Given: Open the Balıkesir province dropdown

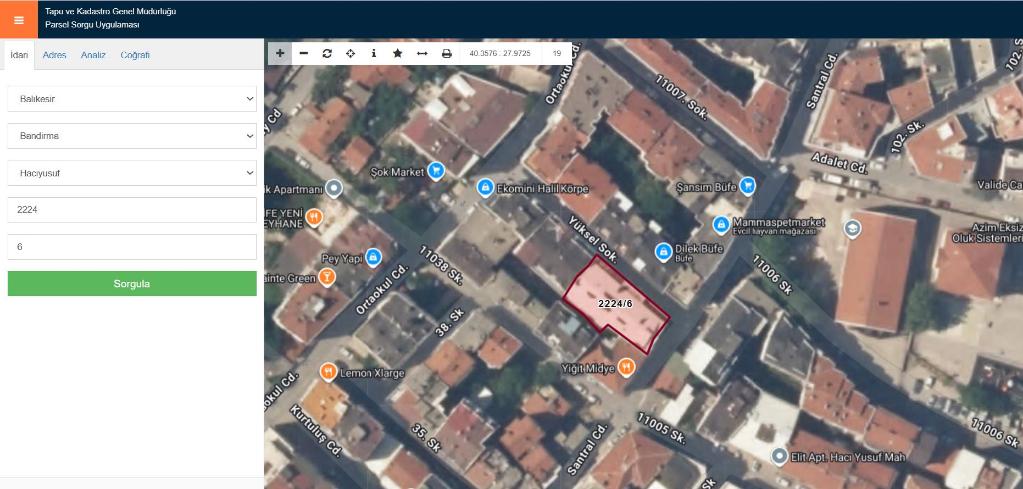Looking at the screenshot, I should [x=132, y=99].
